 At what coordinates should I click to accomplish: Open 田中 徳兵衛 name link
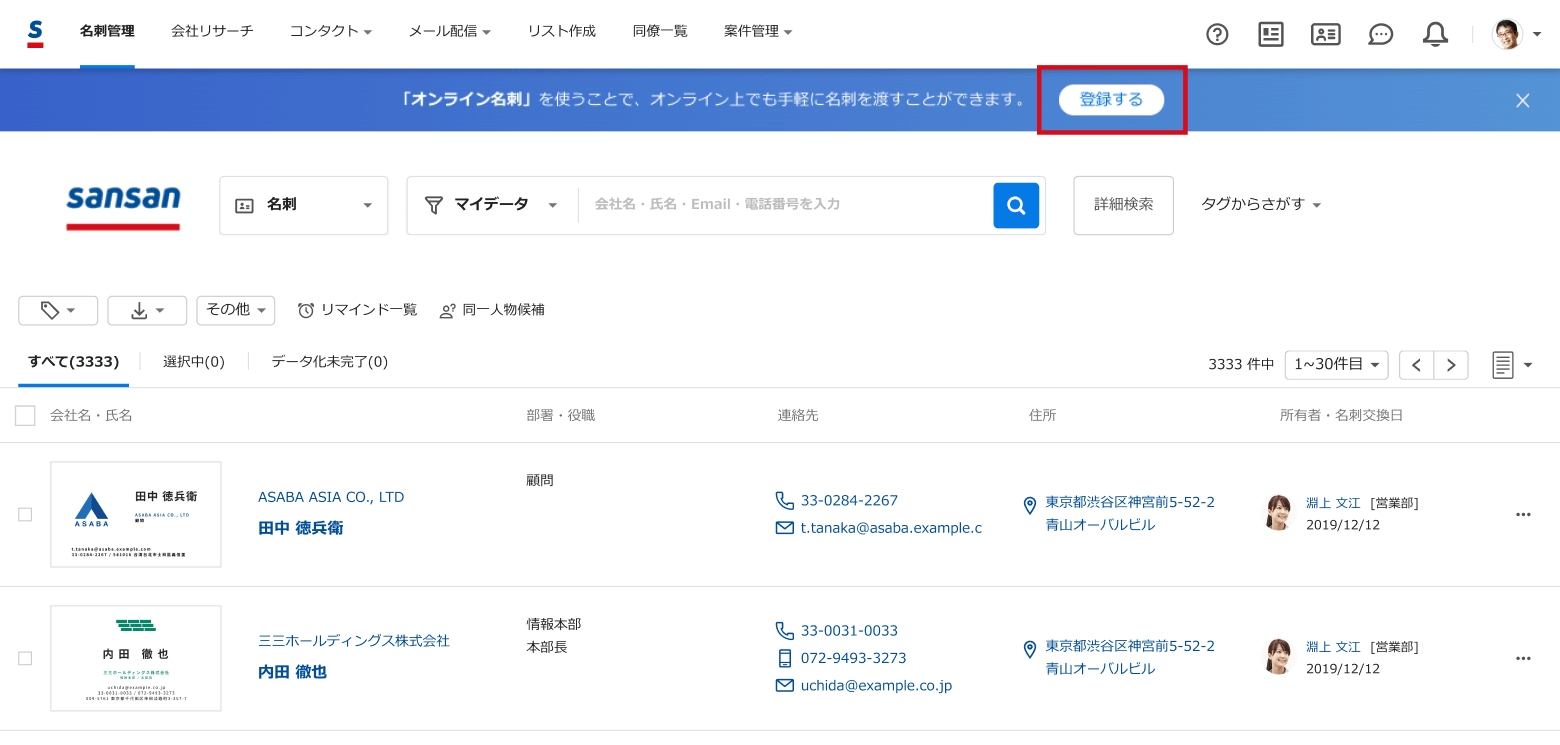[x=301, y=528]
